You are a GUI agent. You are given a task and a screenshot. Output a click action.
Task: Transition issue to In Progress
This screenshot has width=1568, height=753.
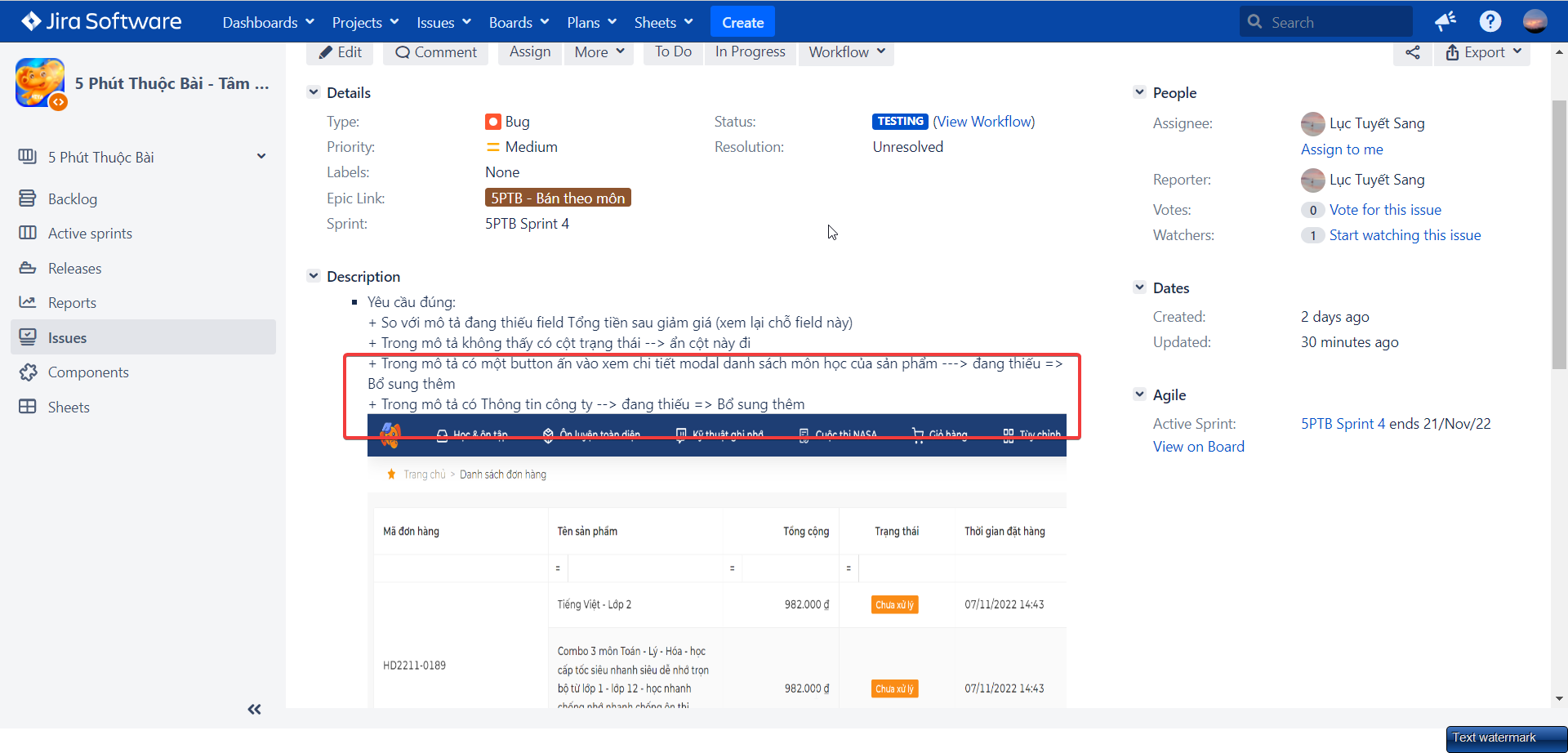[750, 52]
